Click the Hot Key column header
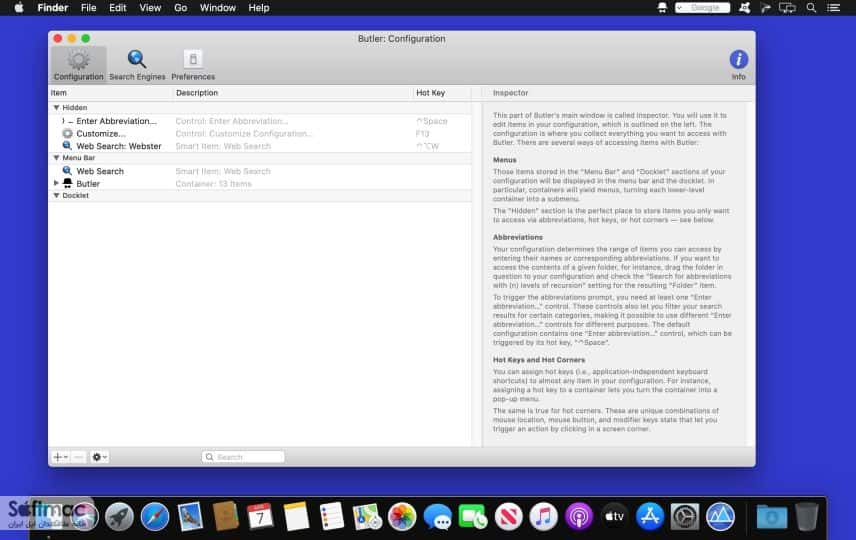Screen dimensions: 856x540 (x=442, y=93)
